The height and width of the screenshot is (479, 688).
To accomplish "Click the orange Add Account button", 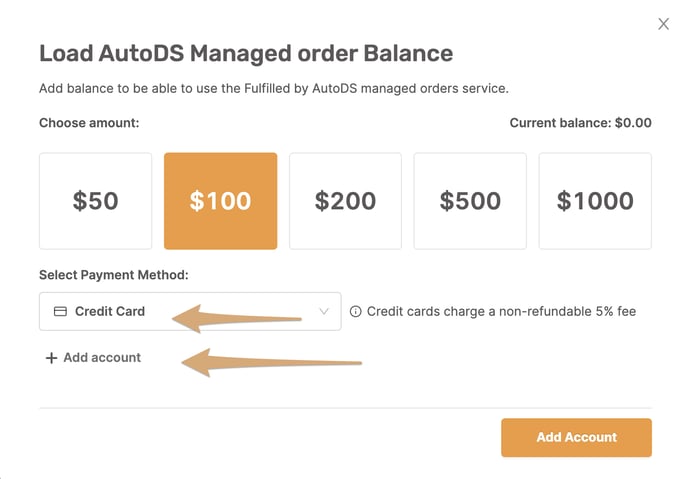I will 577,437.
